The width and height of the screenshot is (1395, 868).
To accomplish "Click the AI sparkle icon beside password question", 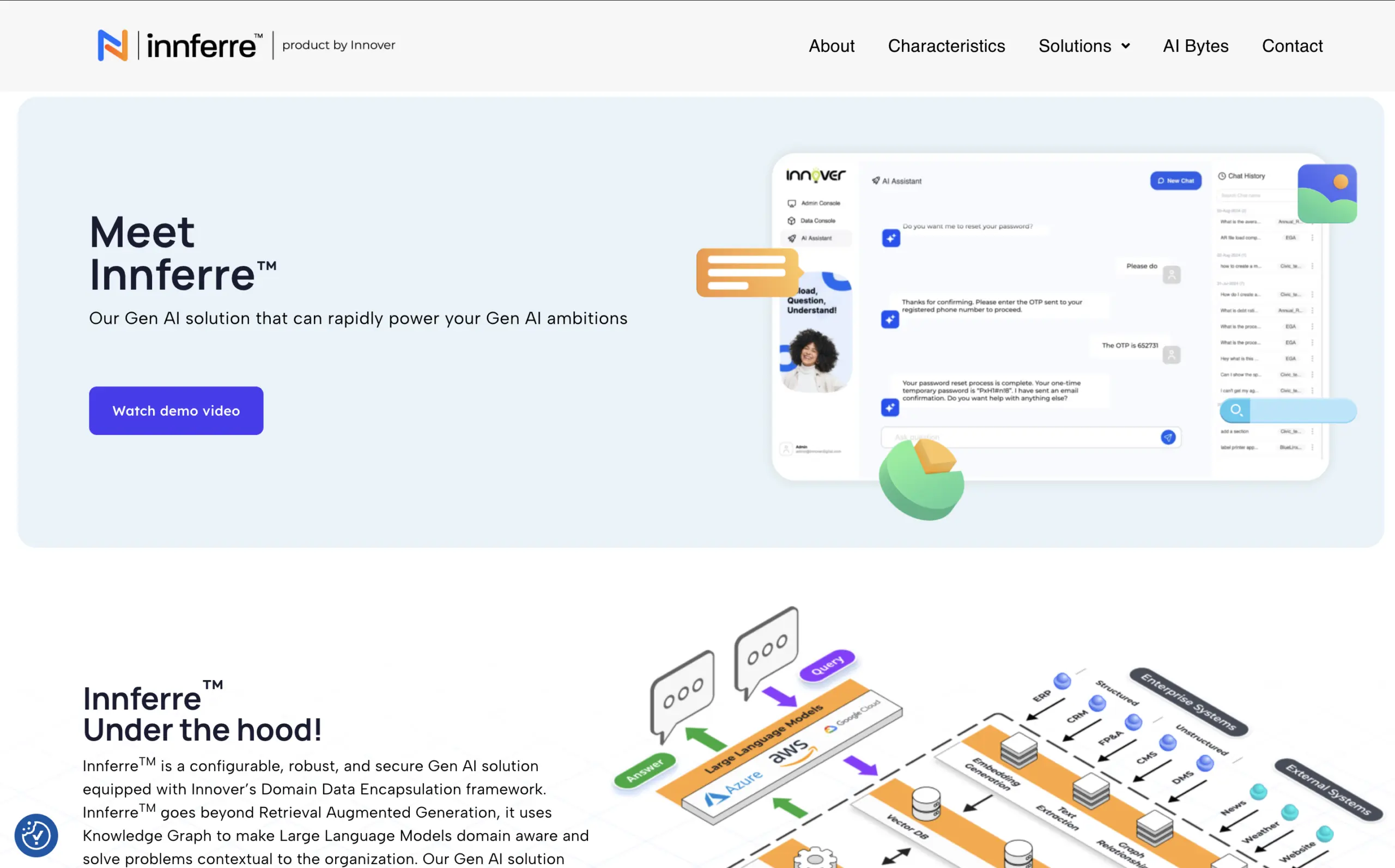I will pyautogui.click(x=891, y=238).
